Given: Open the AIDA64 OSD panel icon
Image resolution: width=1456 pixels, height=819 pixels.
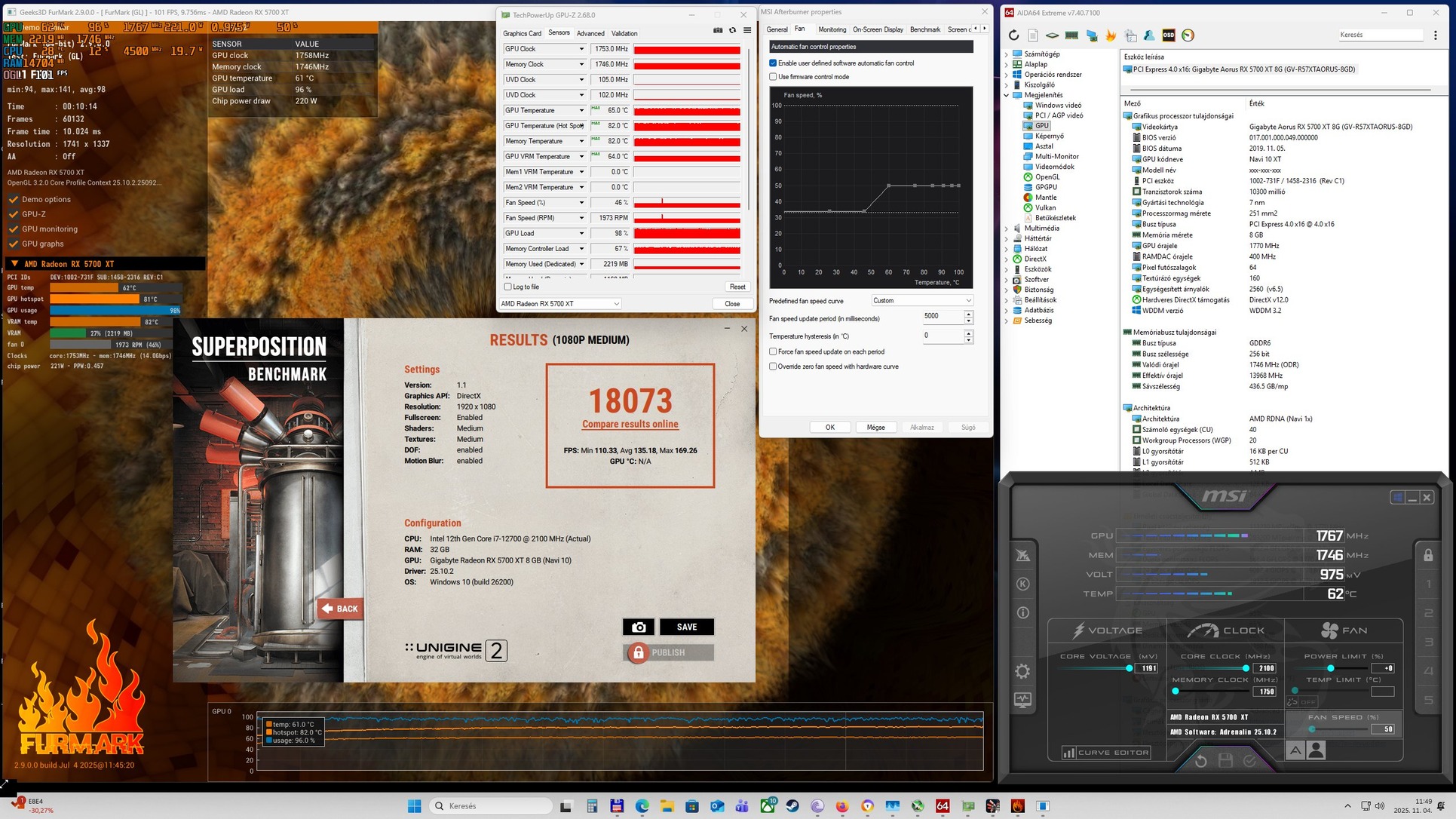Looking at the screenshot, I should pos(1168,35).
